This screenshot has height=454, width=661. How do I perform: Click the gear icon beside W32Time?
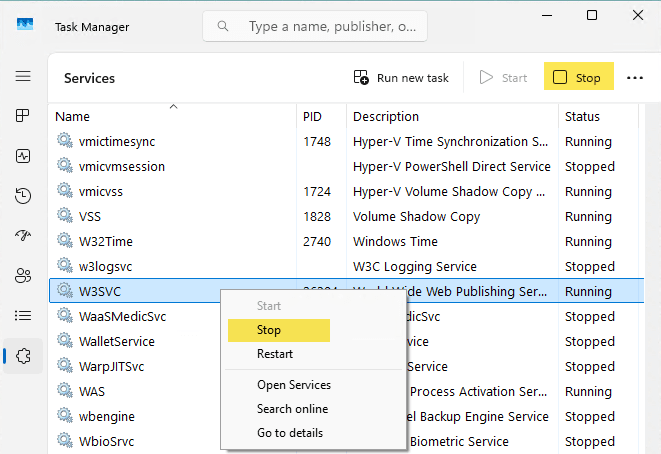click(x=65, y=240)
